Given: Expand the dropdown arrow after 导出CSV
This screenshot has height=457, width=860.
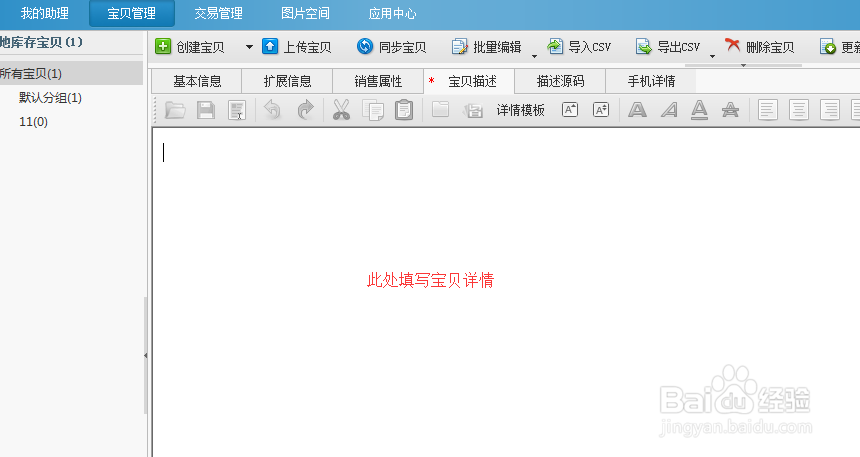Looking at the screenshot, I should pos(712,56).
